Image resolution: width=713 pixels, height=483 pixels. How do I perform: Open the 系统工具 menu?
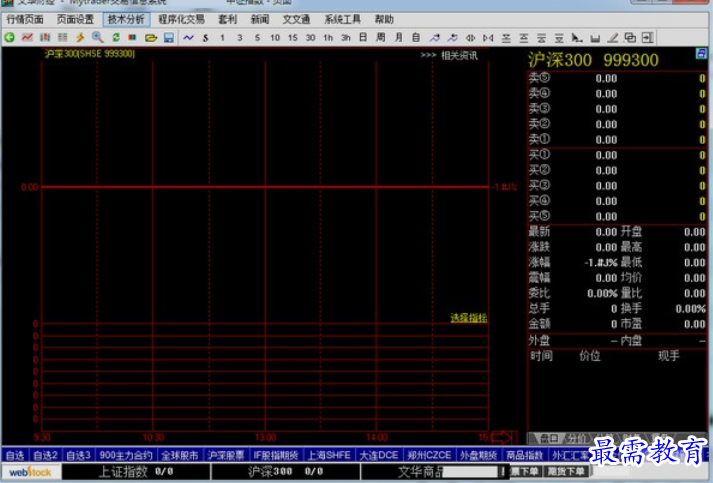click(342, 20)
